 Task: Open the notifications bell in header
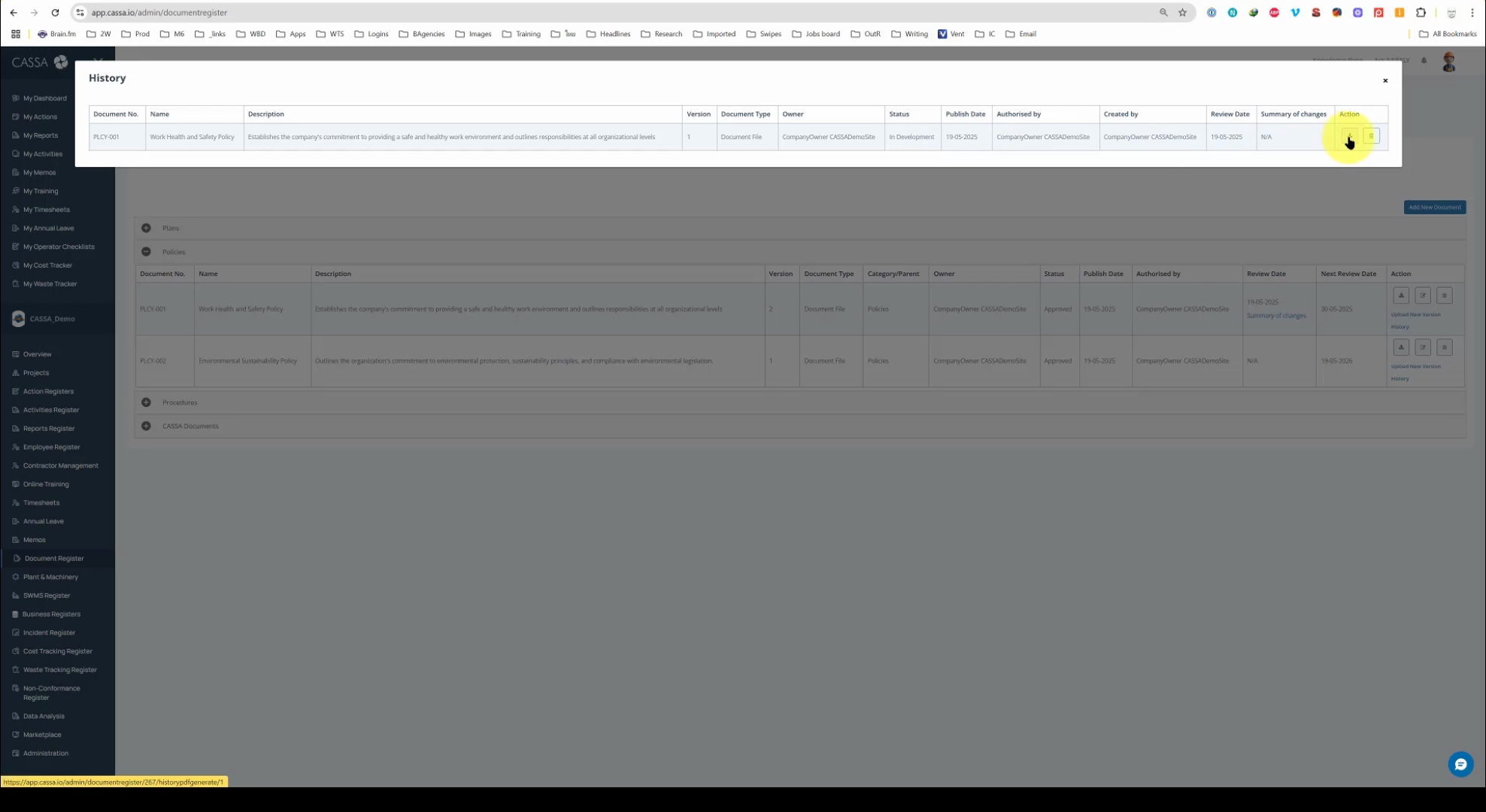(1424, 61)
